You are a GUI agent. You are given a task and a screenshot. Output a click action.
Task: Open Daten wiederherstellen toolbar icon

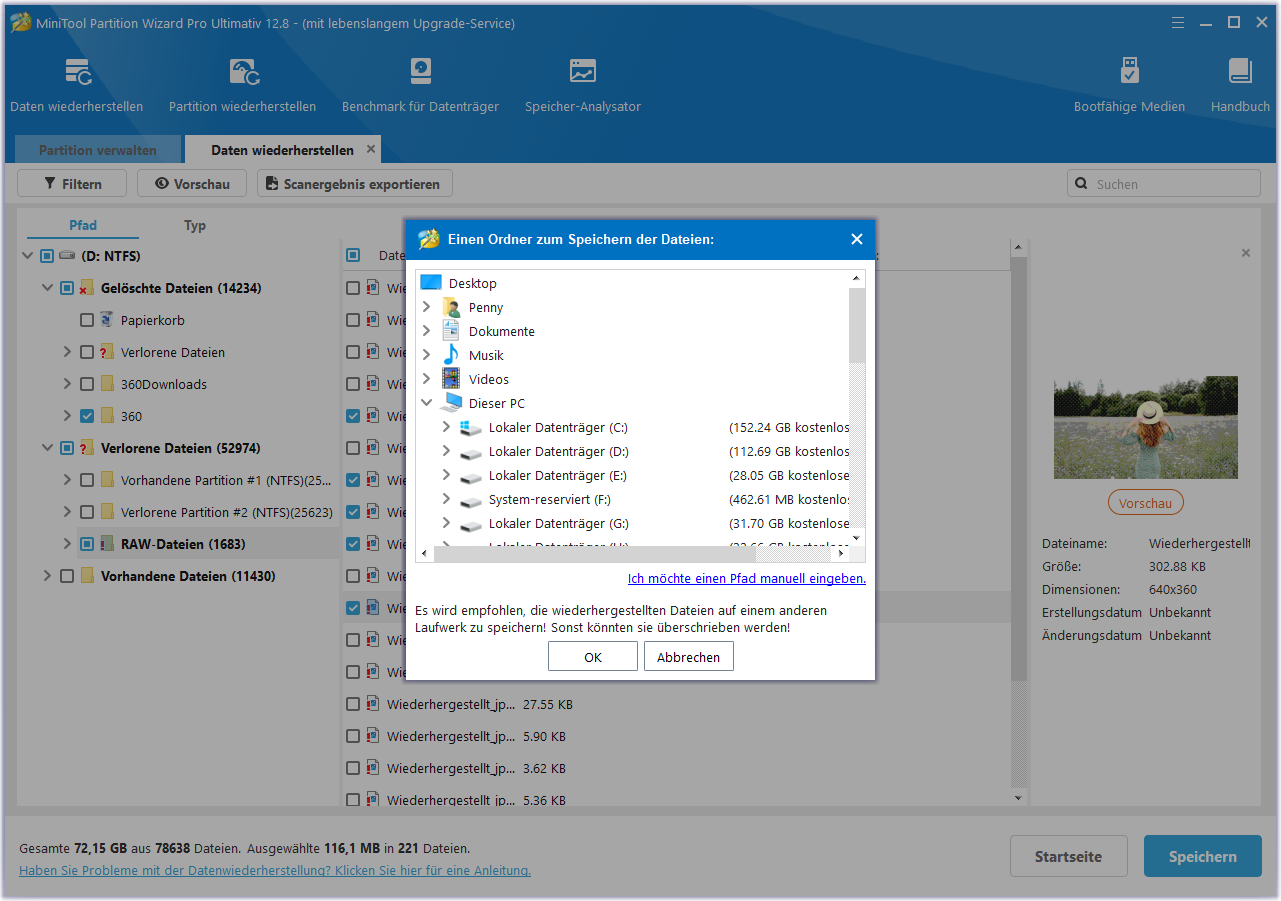[78, 72]
